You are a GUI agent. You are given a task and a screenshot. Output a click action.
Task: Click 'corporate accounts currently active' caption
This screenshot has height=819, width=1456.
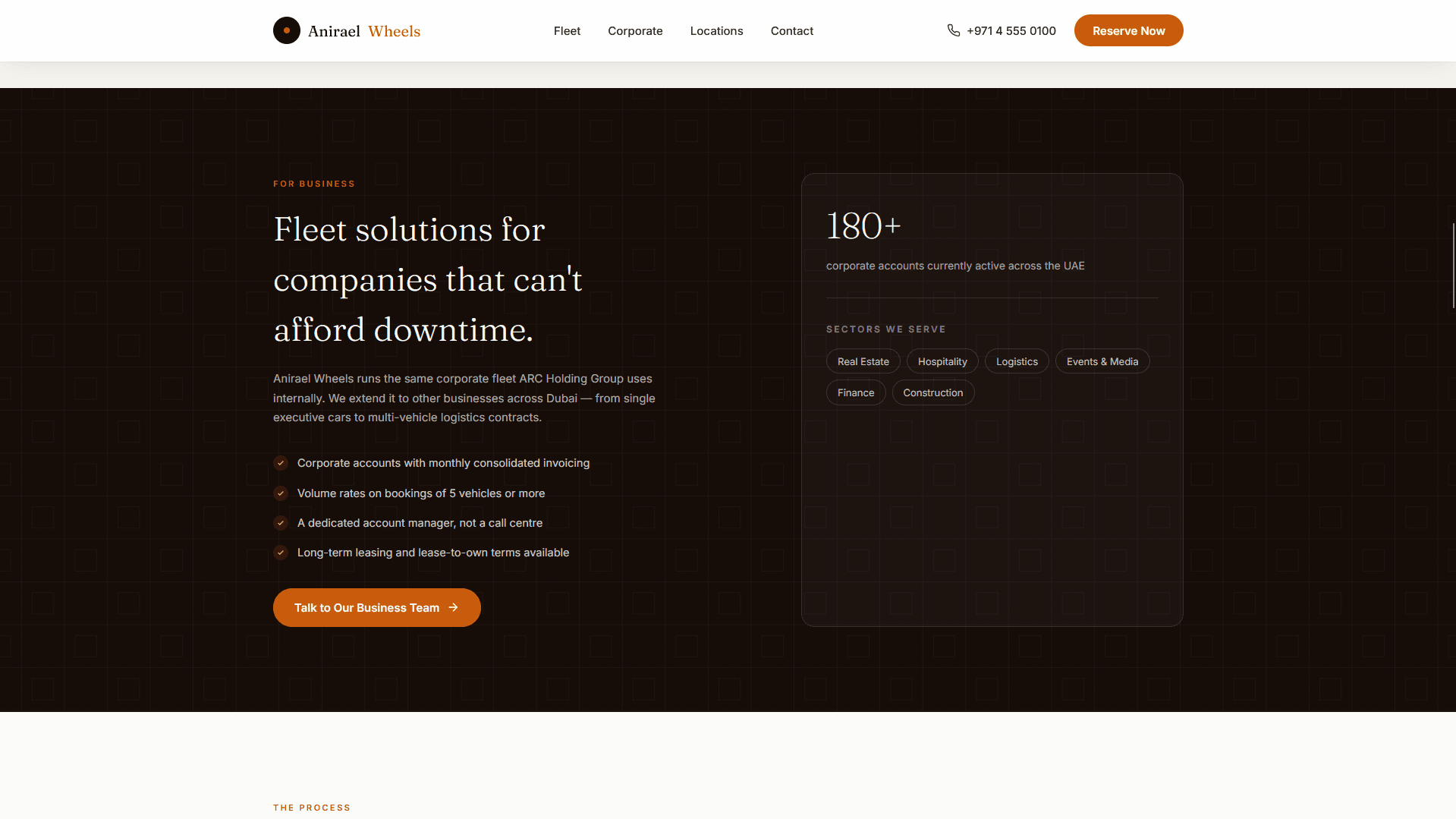coord(955,266)
